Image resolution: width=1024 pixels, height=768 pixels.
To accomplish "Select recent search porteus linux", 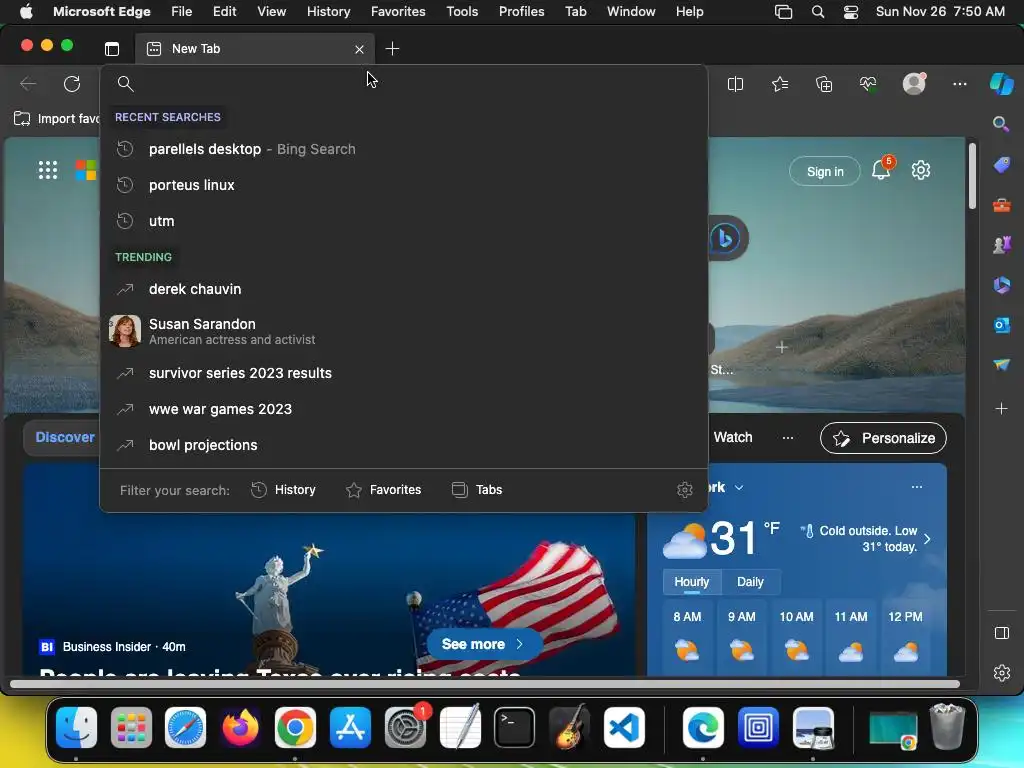I will pos(404,185).
